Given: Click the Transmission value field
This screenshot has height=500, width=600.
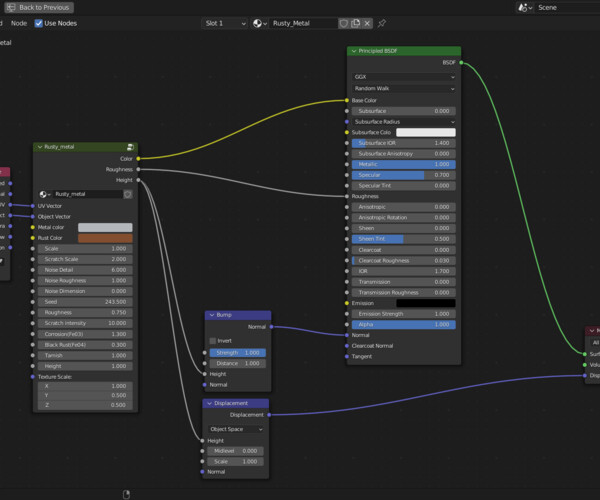Looking at the screenshot, I should coord(404,282).
